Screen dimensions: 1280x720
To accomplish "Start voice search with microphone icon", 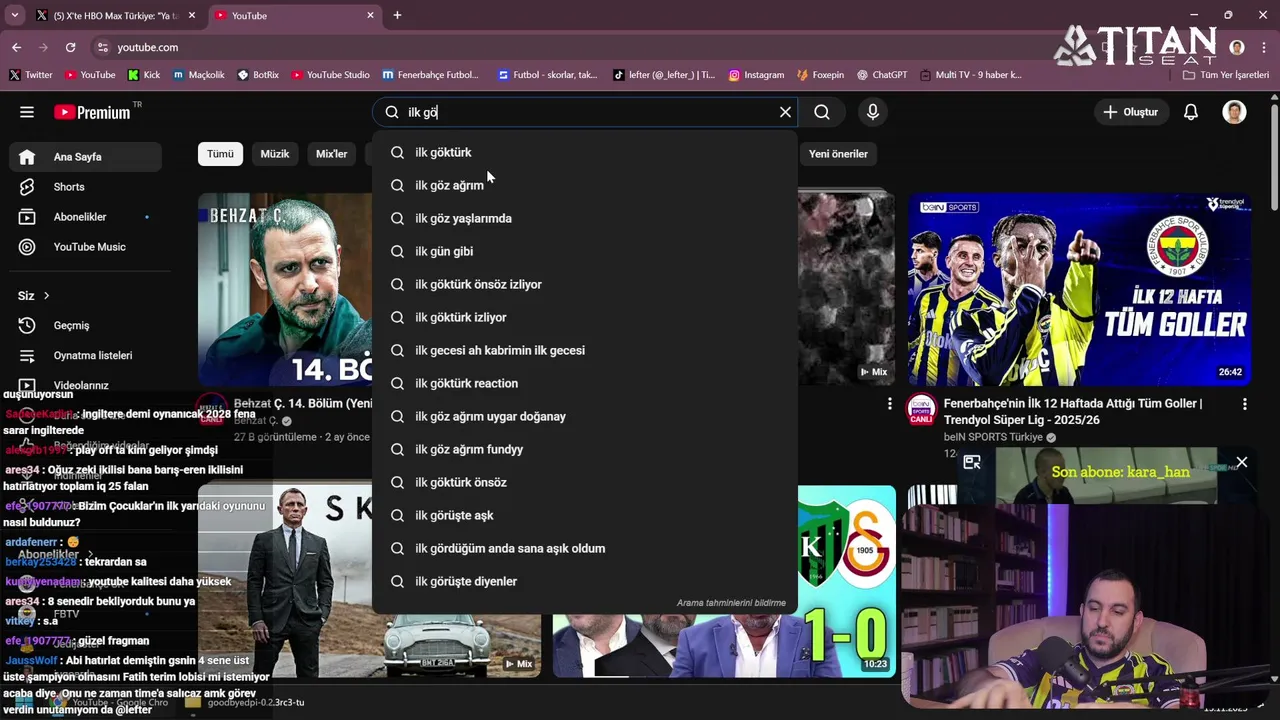I will click(x=873, y=112).
